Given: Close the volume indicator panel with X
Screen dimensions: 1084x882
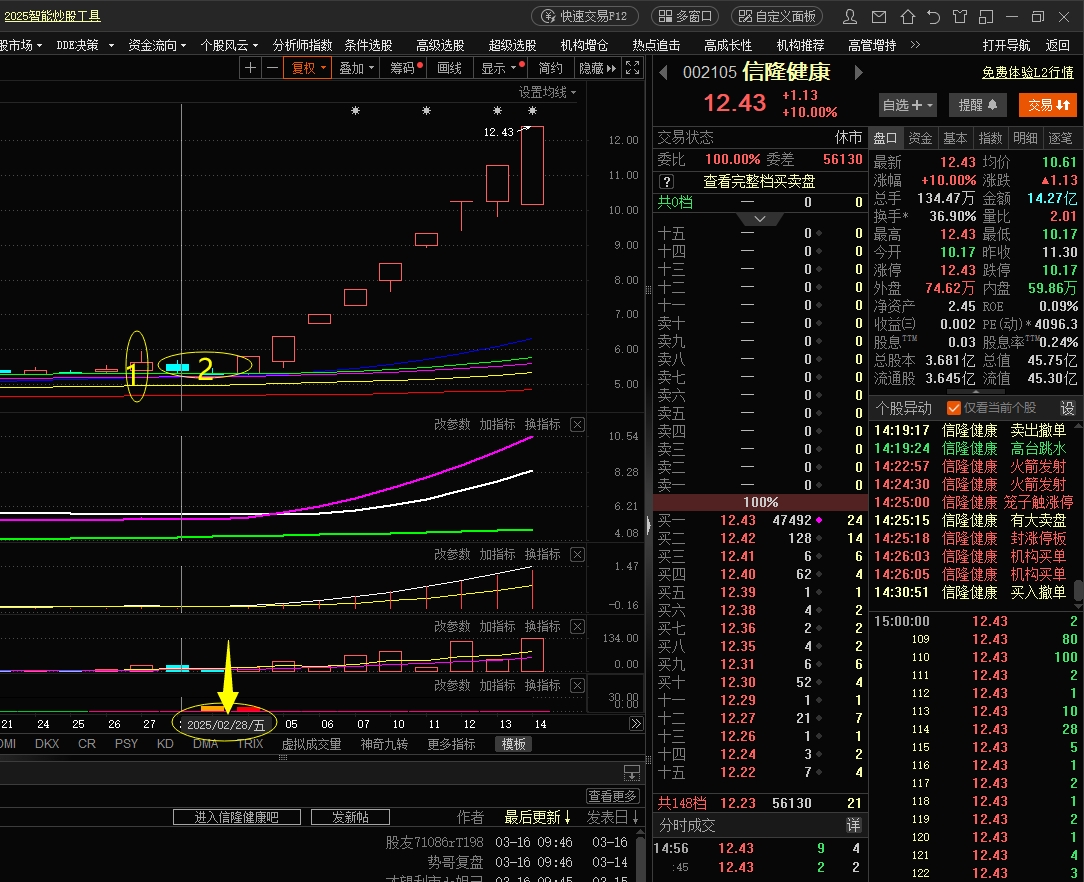Looking at the screenshot, I should (577, 626).
